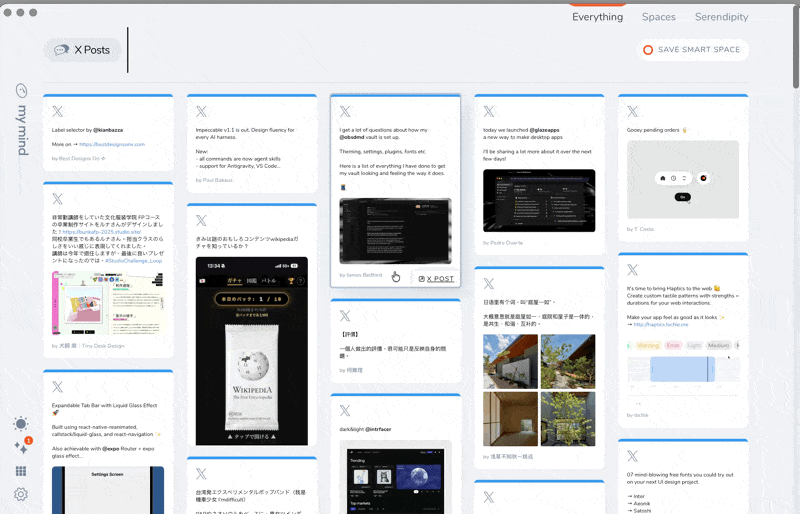
Task: Click the X logo on Expandable Tab Bar card
Action: click(x=58, y=387)
